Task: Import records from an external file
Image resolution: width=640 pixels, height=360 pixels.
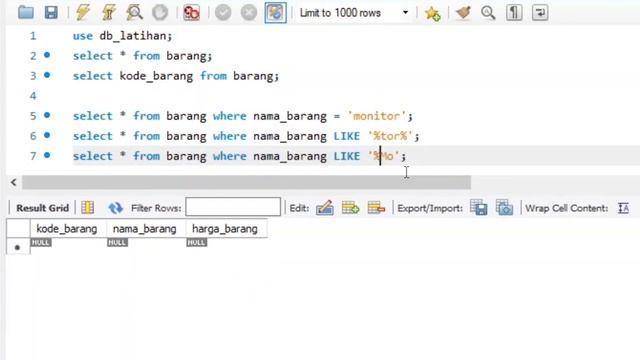Action: (x=504, y=208)
